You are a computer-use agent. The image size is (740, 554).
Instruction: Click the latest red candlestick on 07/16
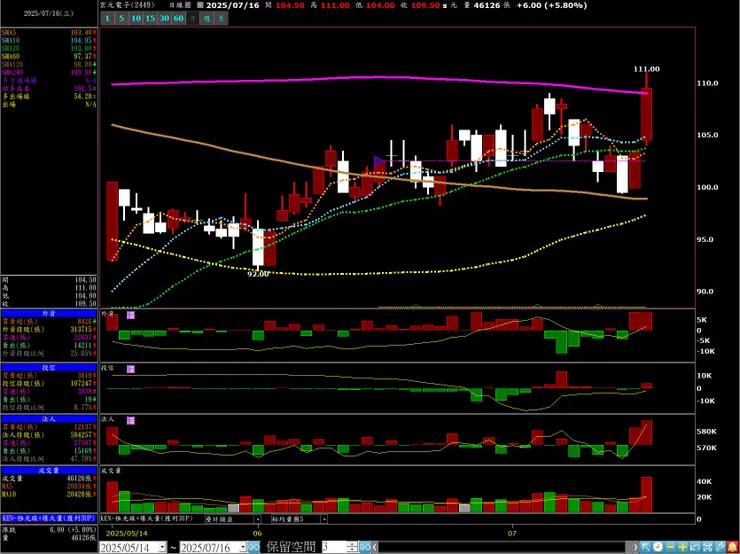click(x=646, y=114)
